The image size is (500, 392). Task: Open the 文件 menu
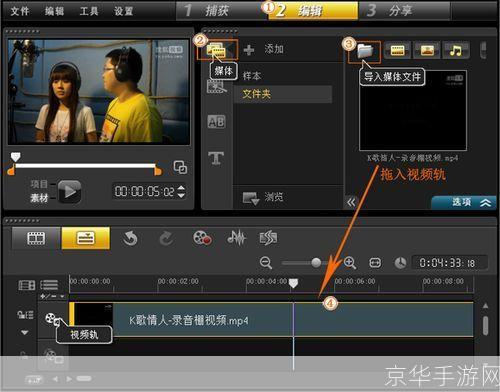(20, 11)
